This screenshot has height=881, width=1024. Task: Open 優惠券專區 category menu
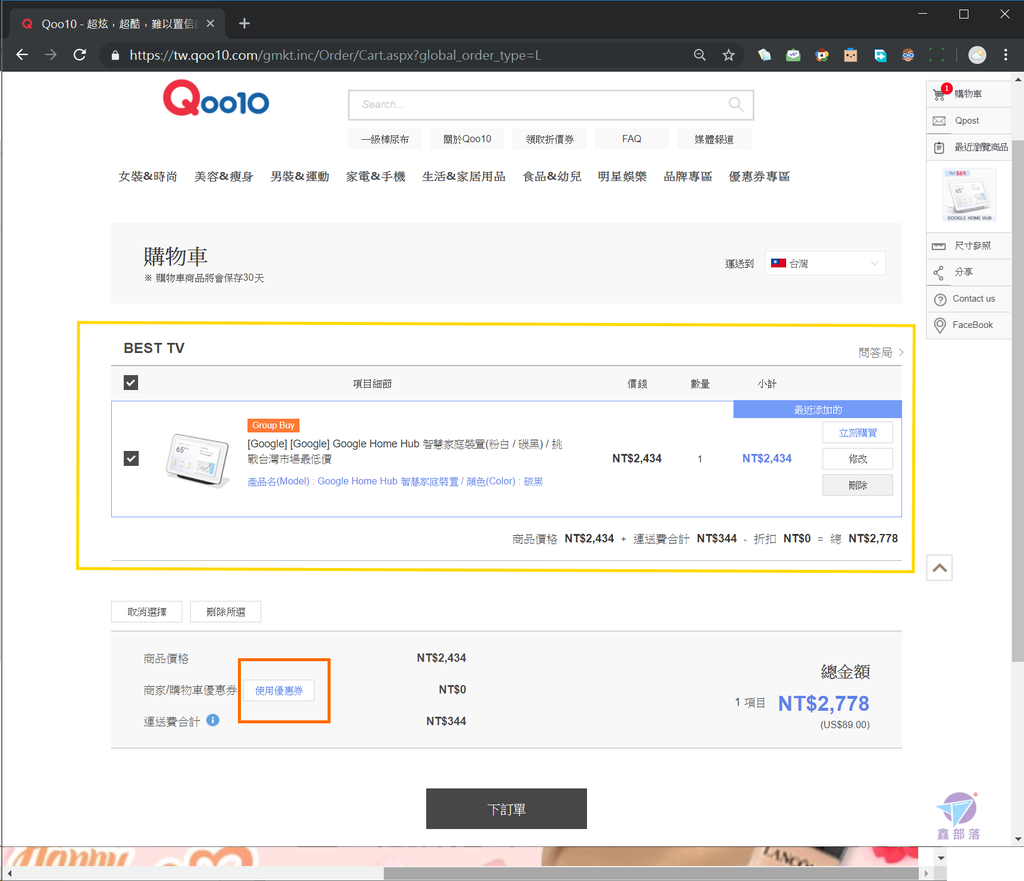[x=759, y=176]
